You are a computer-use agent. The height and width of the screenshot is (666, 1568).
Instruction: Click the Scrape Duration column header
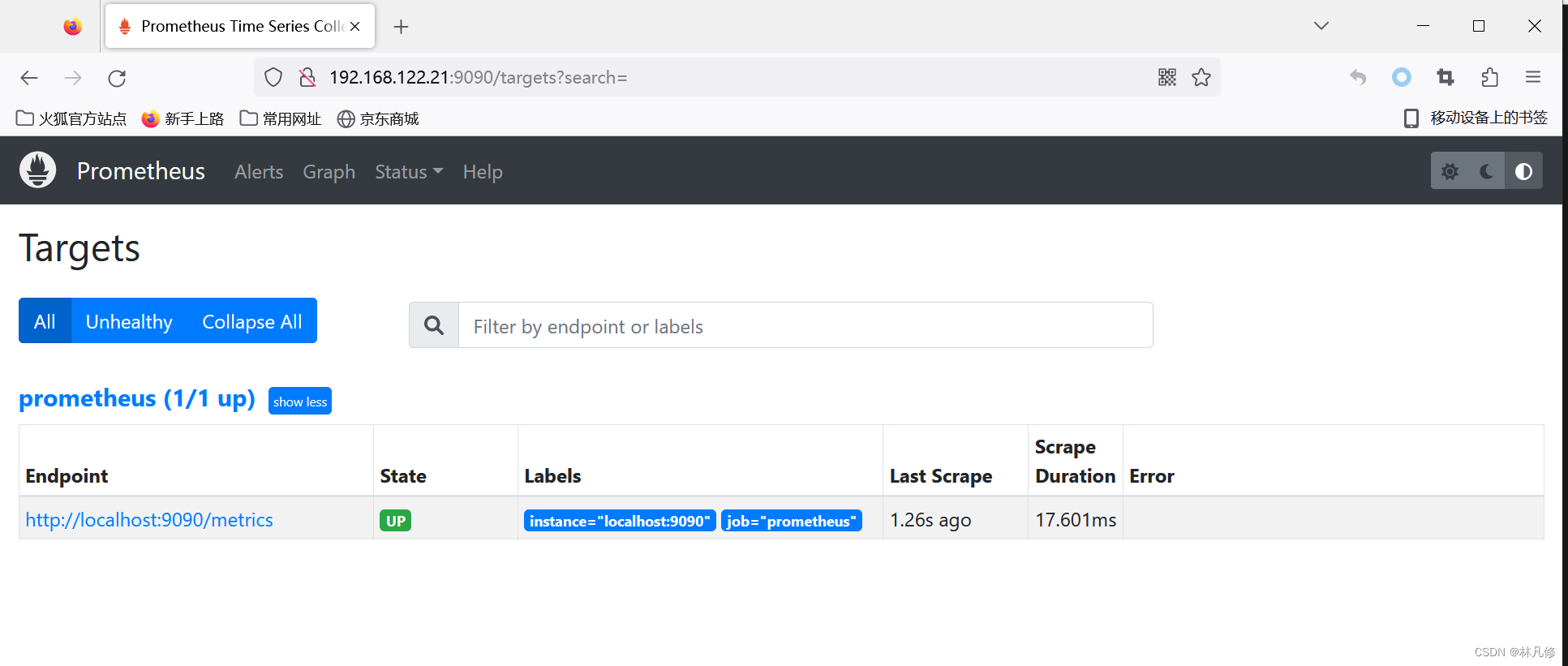[x=1076, y=462]
